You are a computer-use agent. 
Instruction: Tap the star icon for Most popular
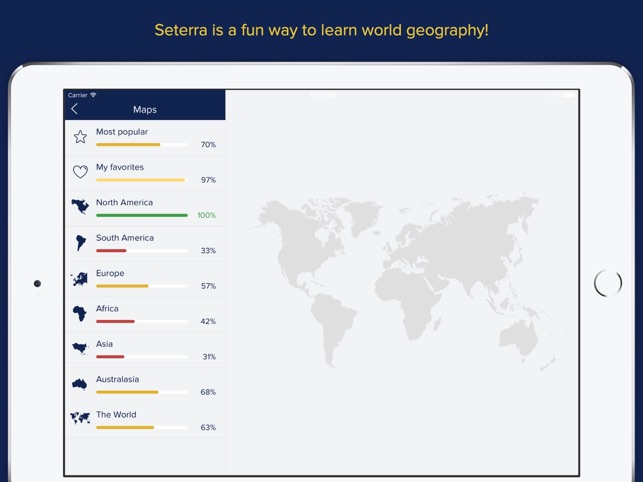[x=80, y=137]
